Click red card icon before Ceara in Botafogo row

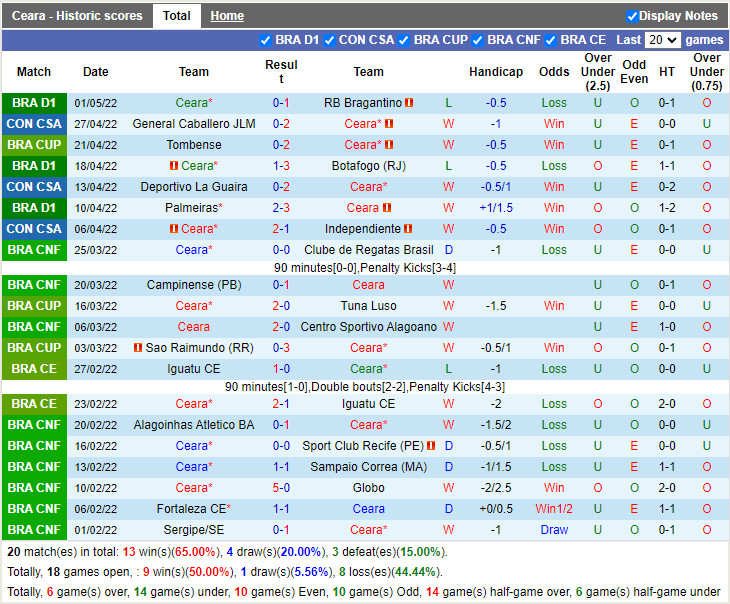tap(173, 166)
